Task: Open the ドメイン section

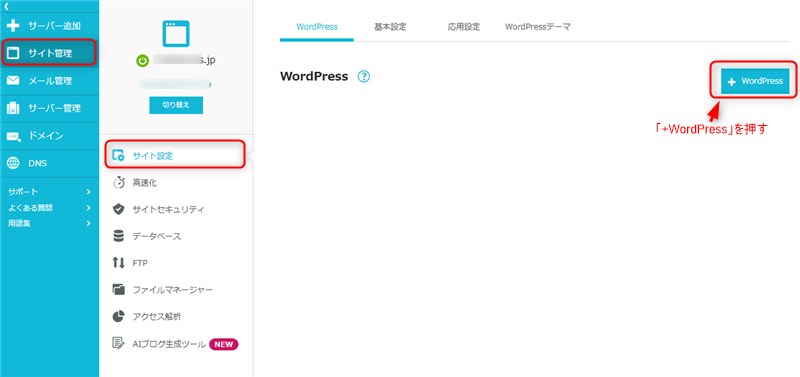Action: pyautogui.click(x=49, y=136)
